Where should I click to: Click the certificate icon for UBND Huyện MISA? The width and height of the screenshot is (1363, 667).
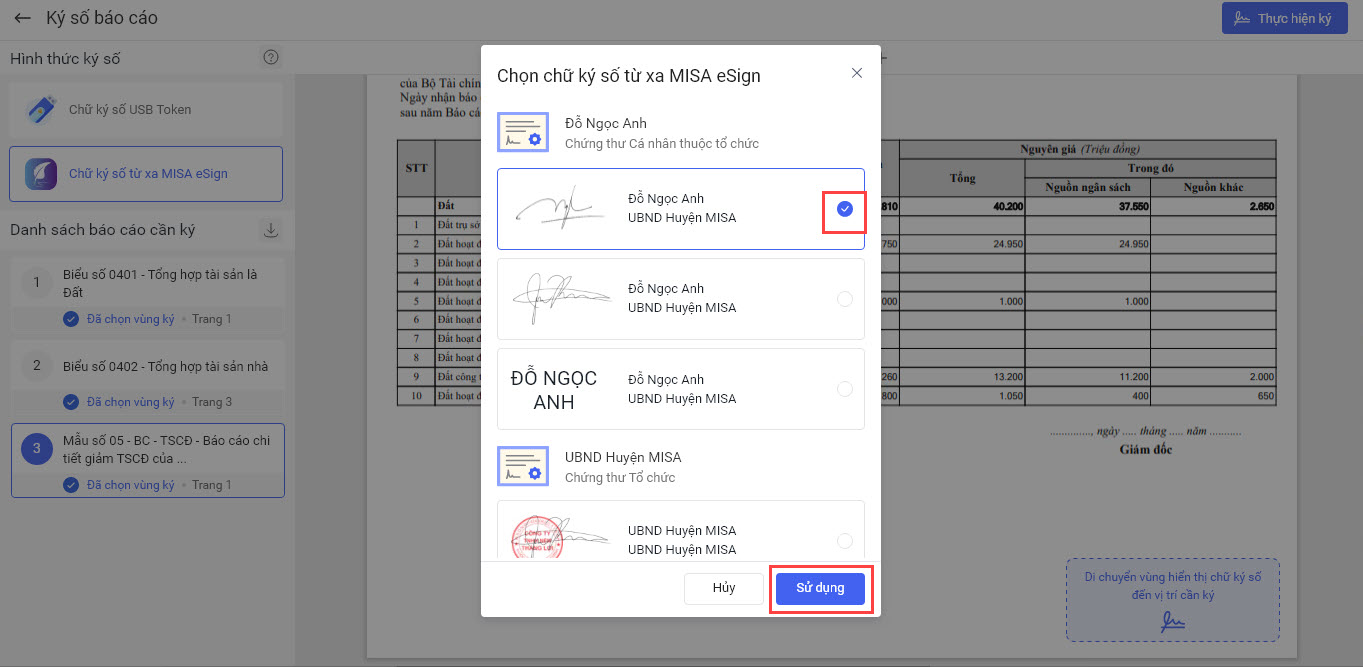point(522,467)
